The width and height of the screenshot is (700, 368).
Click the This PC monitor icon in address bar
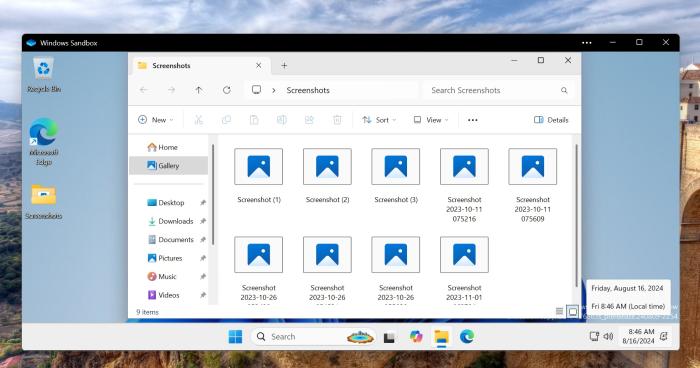pos(256,90)
